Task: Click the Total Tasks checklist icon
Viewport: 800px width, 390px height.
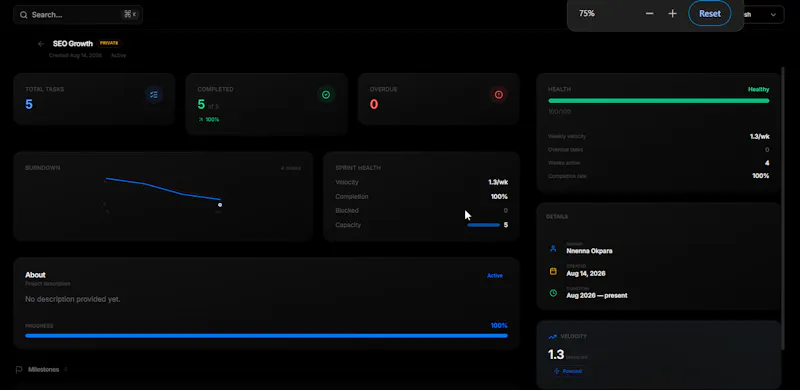Action: (154, 94)
